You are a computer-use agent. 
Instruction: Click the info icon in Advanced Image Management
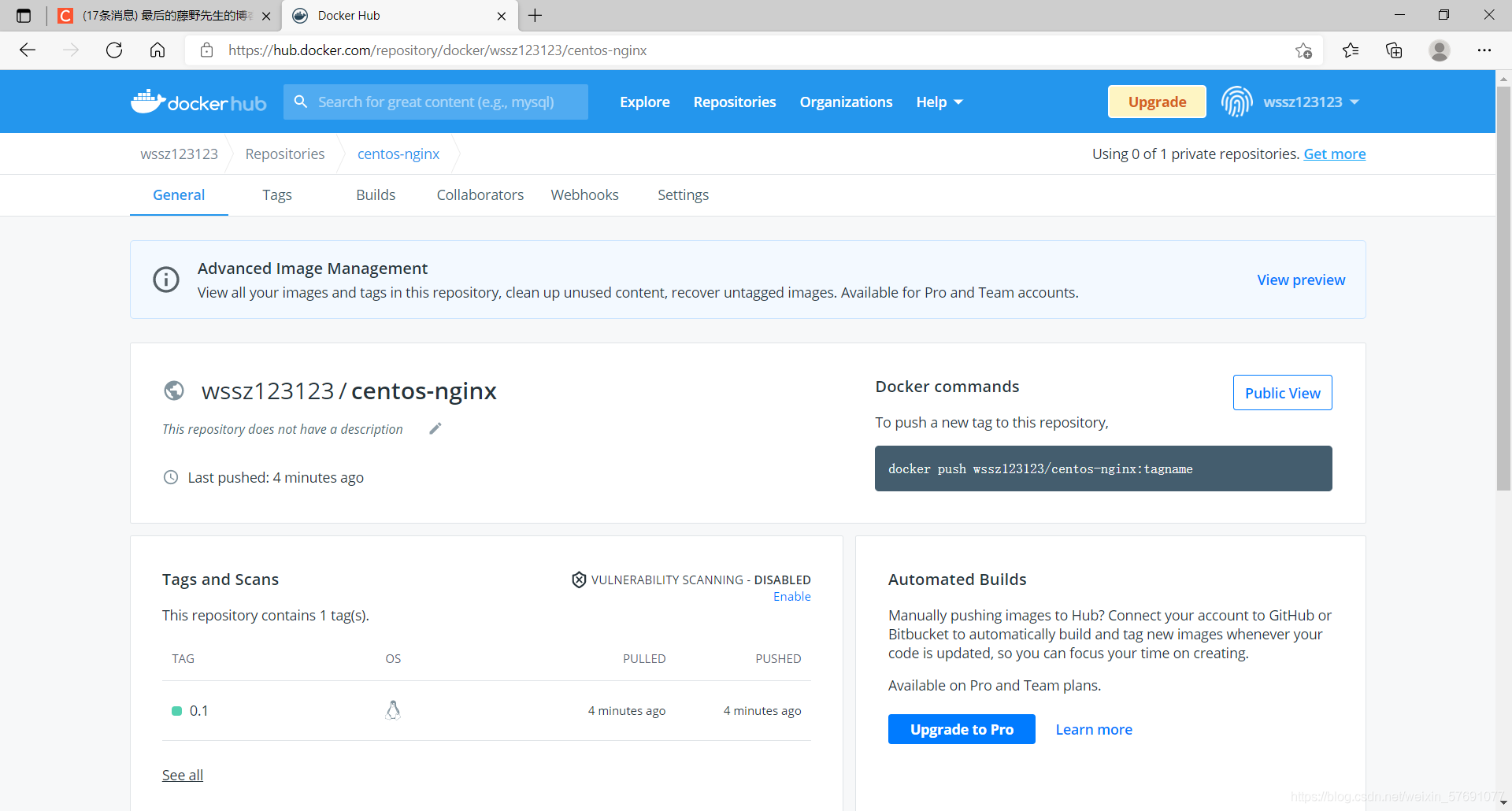tap(166, 280)
